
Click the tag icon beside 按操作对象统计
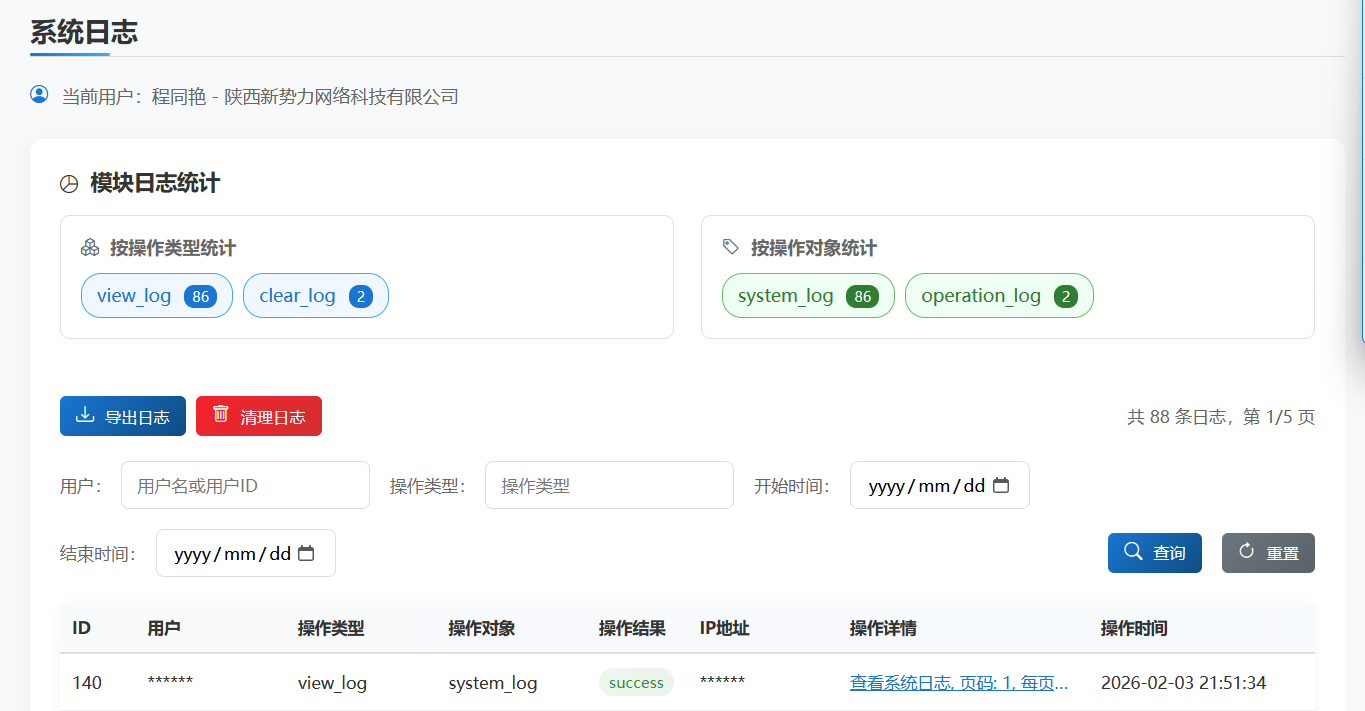pyautogui.click(x=731, y=248)
